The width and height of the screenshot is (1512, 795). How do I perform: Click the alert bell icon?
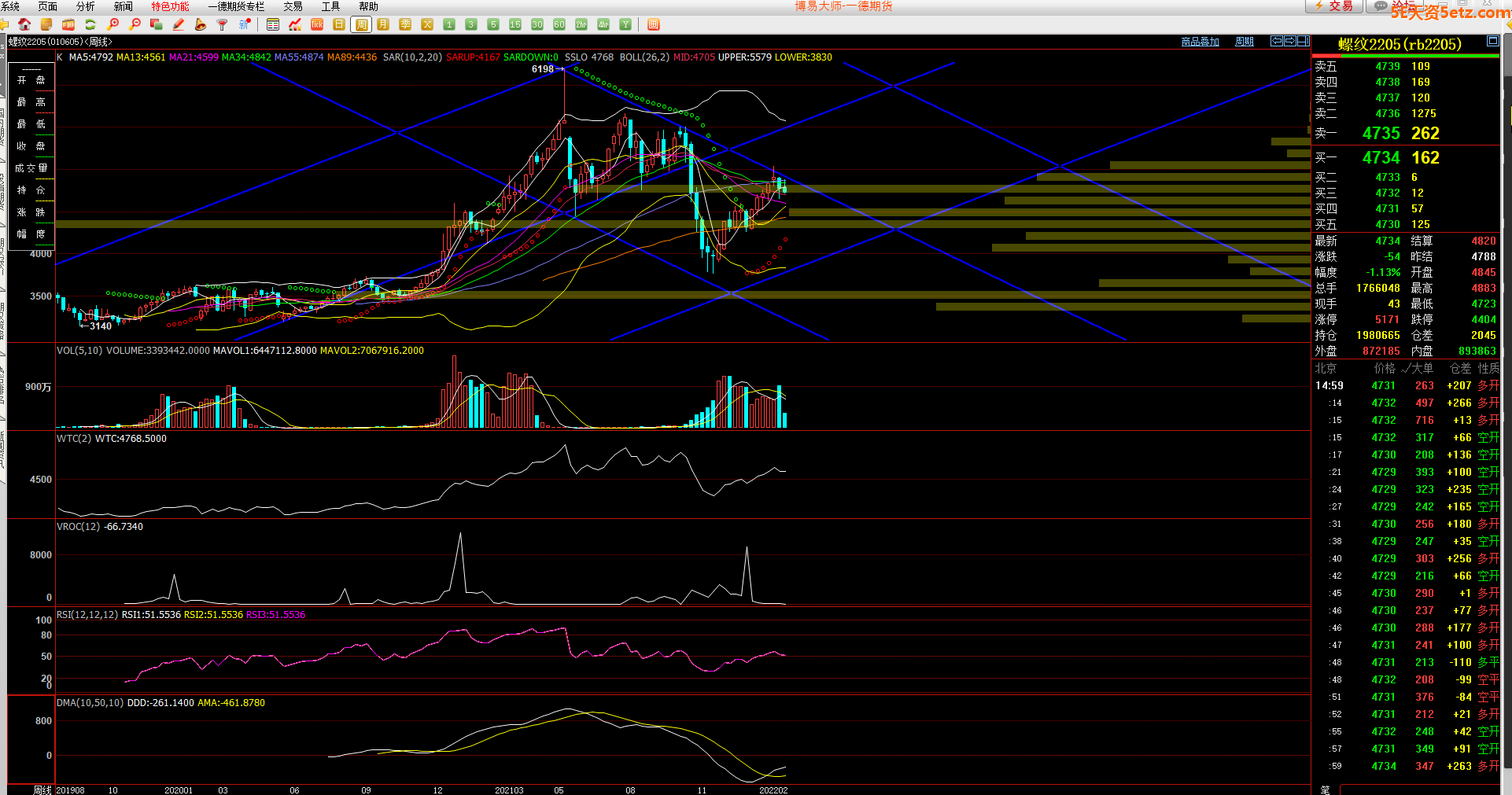201,25
